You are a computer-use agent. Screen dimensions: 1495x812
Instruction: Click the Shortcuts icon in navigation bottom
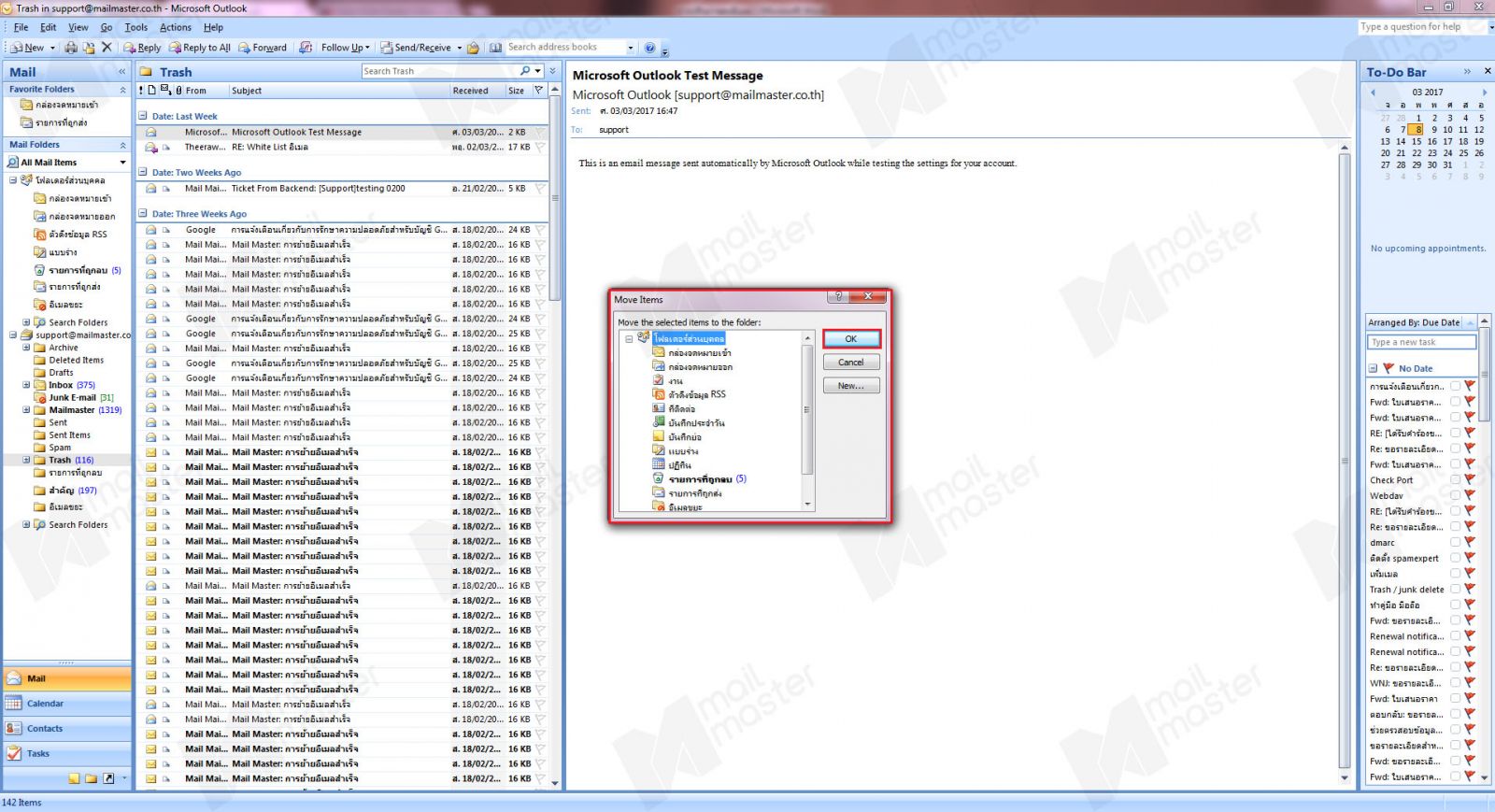pos(108,777)
